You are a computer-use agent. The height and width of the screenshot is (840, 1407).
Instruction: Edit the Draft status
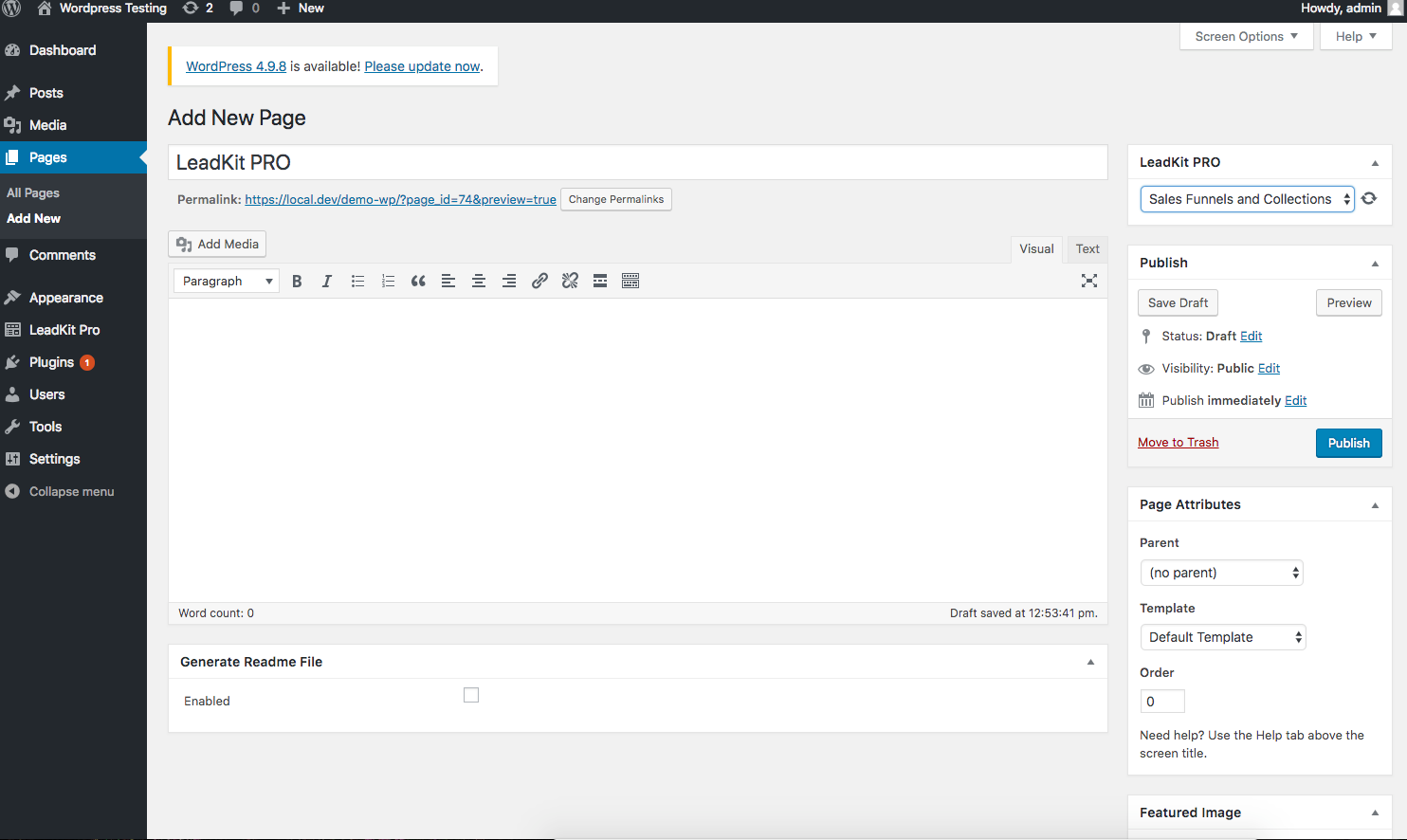1251,336
